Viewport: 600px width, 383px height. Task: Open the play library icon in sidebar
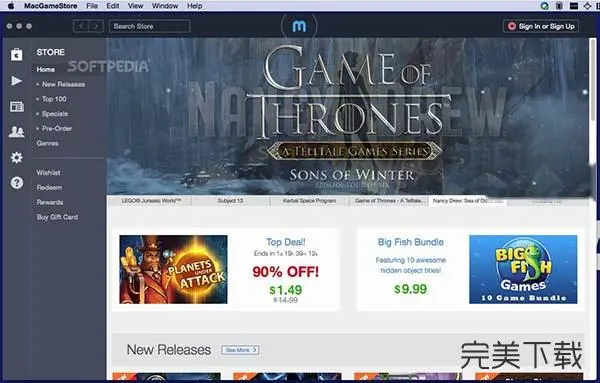coord(16,81)
